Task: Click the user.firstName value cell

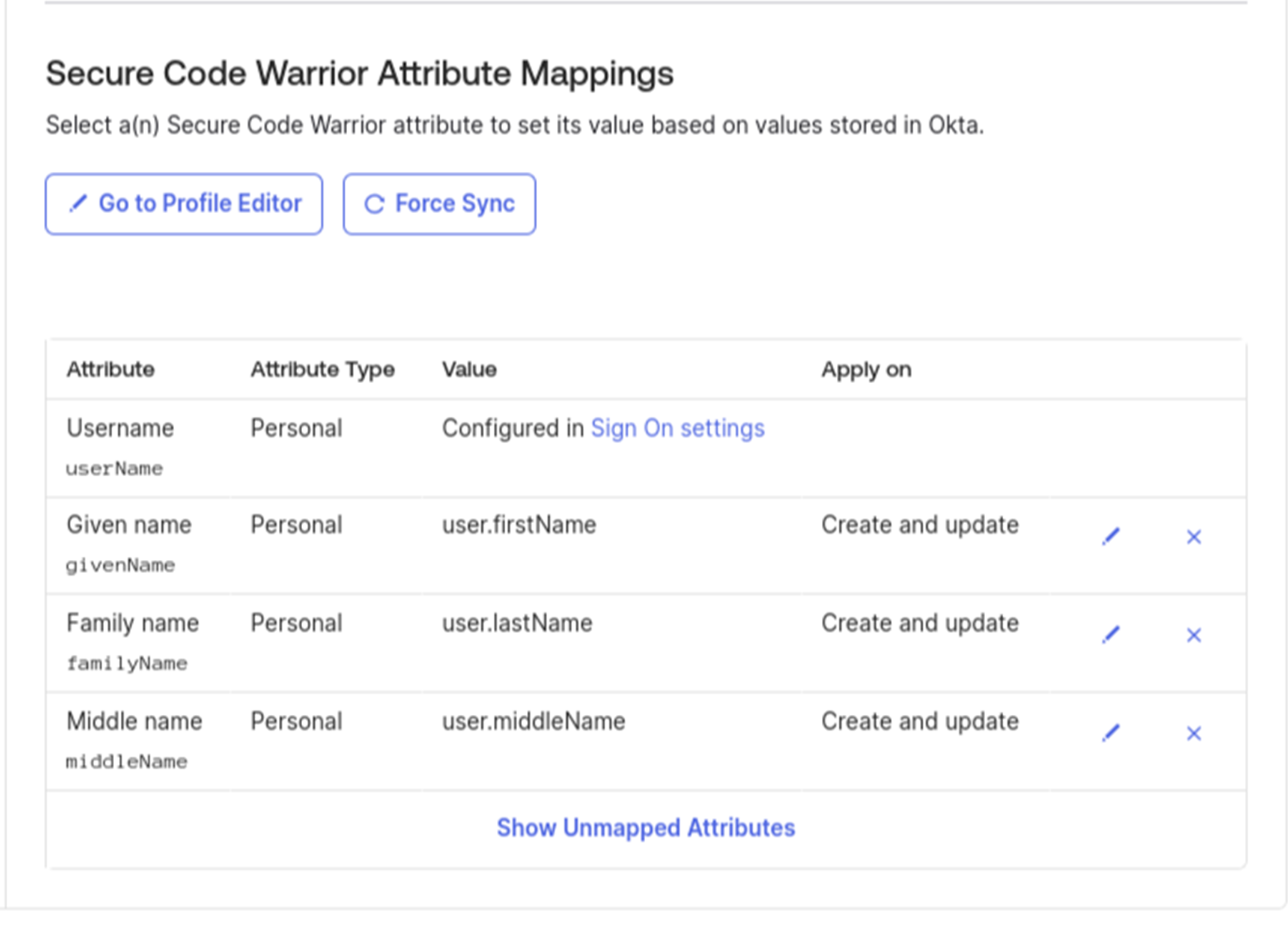Action: [519, 525]
